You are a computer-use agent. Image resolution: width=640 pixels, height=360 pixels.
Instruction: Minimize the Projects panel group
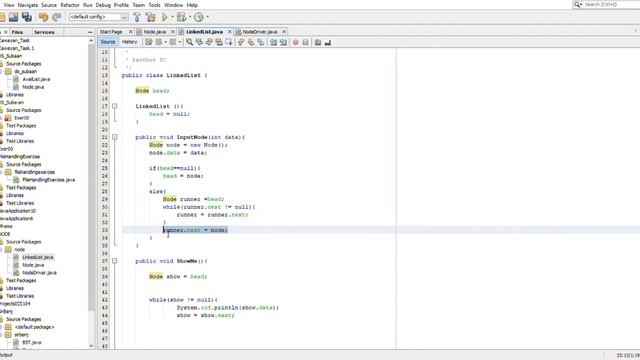[x=90, y=32]
